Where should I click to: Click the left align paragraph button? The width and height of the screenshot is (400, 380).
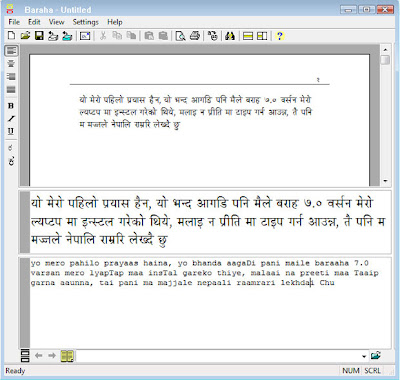11,51
